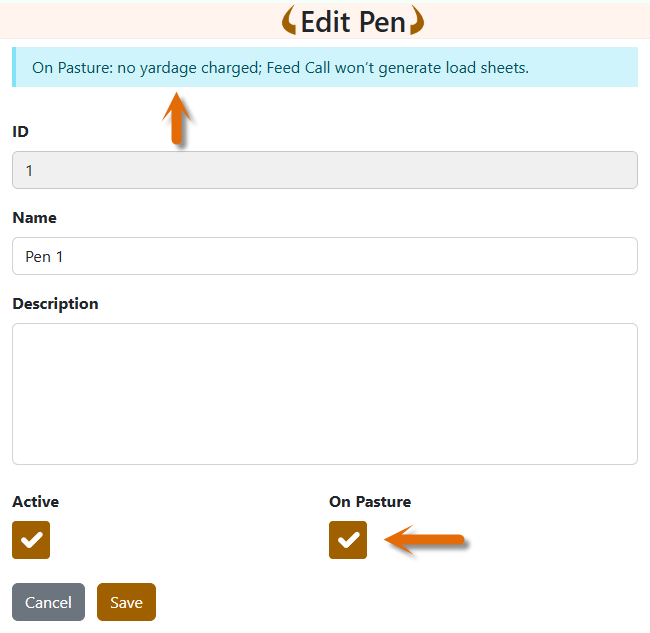Click the Name field label

[x=34, y=217]
